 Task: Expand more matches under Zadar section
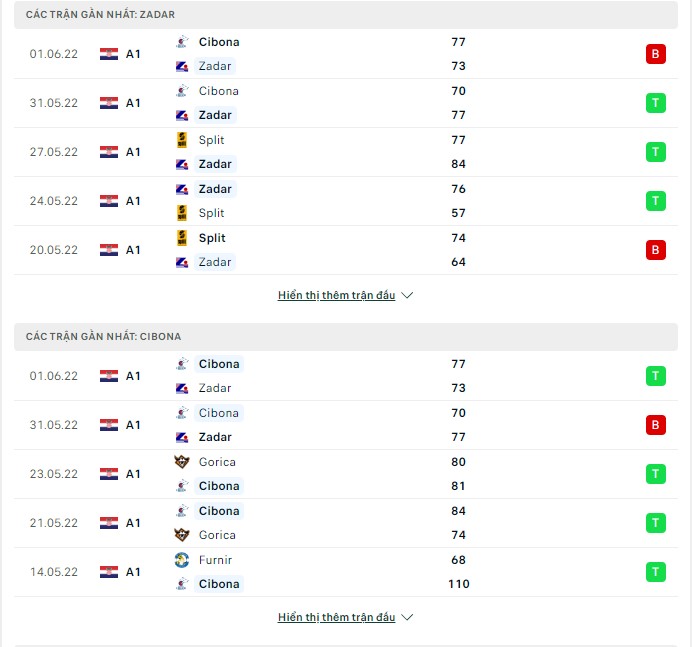(336, 295)
